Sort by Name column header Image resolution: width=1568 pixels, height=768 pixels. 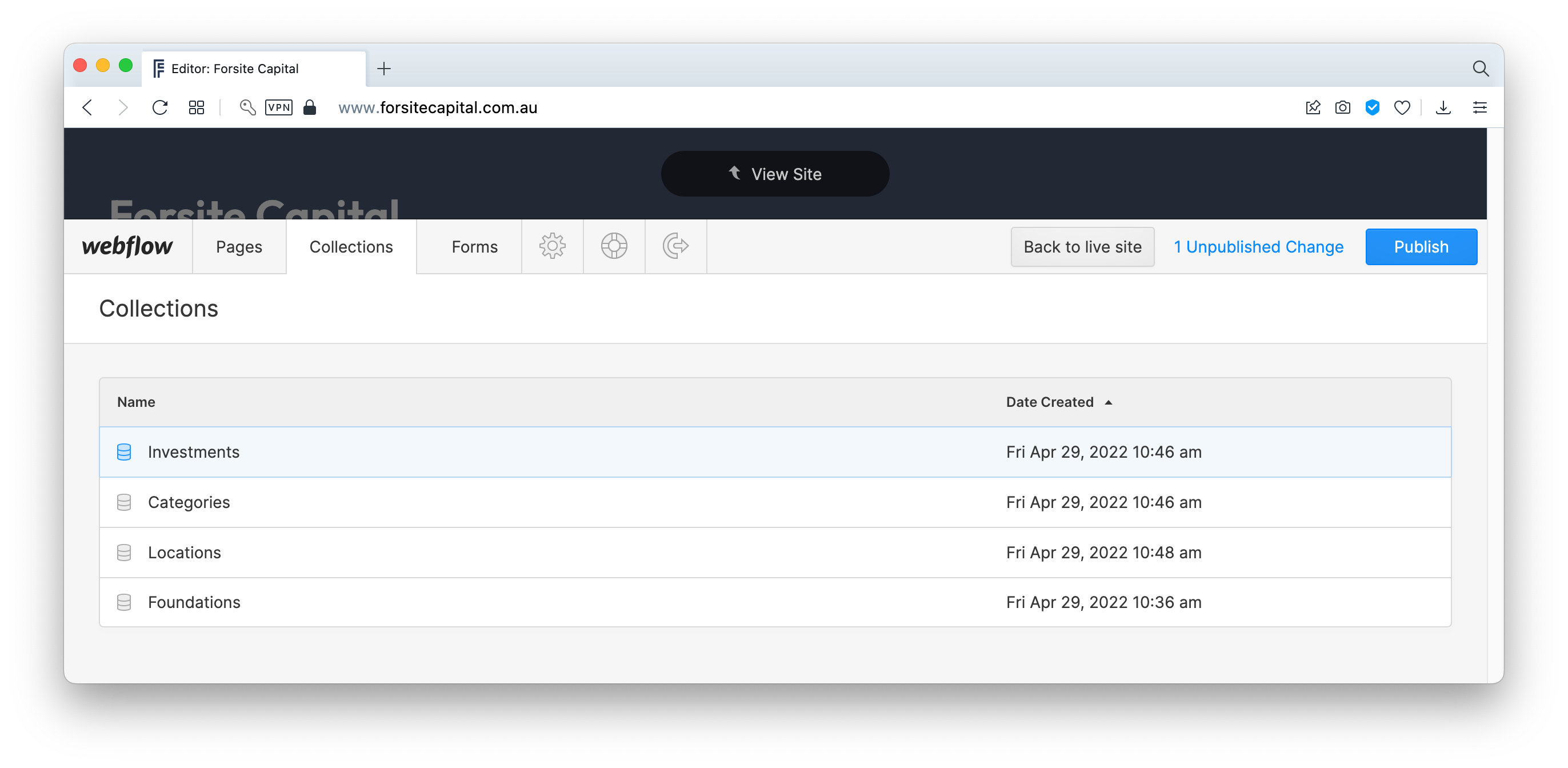136,402
